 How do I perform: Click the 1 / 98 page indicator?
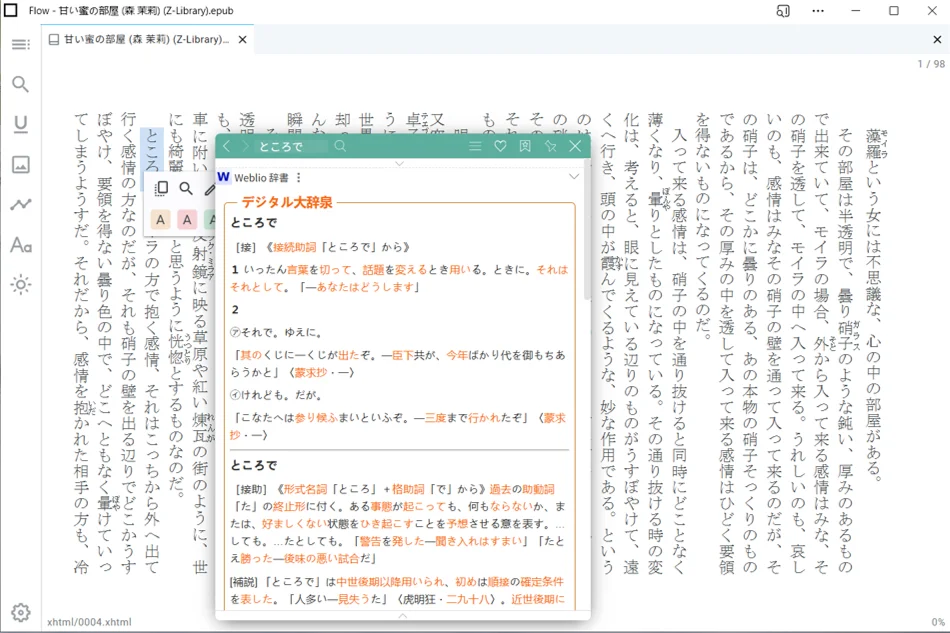[x=931, y=64]
